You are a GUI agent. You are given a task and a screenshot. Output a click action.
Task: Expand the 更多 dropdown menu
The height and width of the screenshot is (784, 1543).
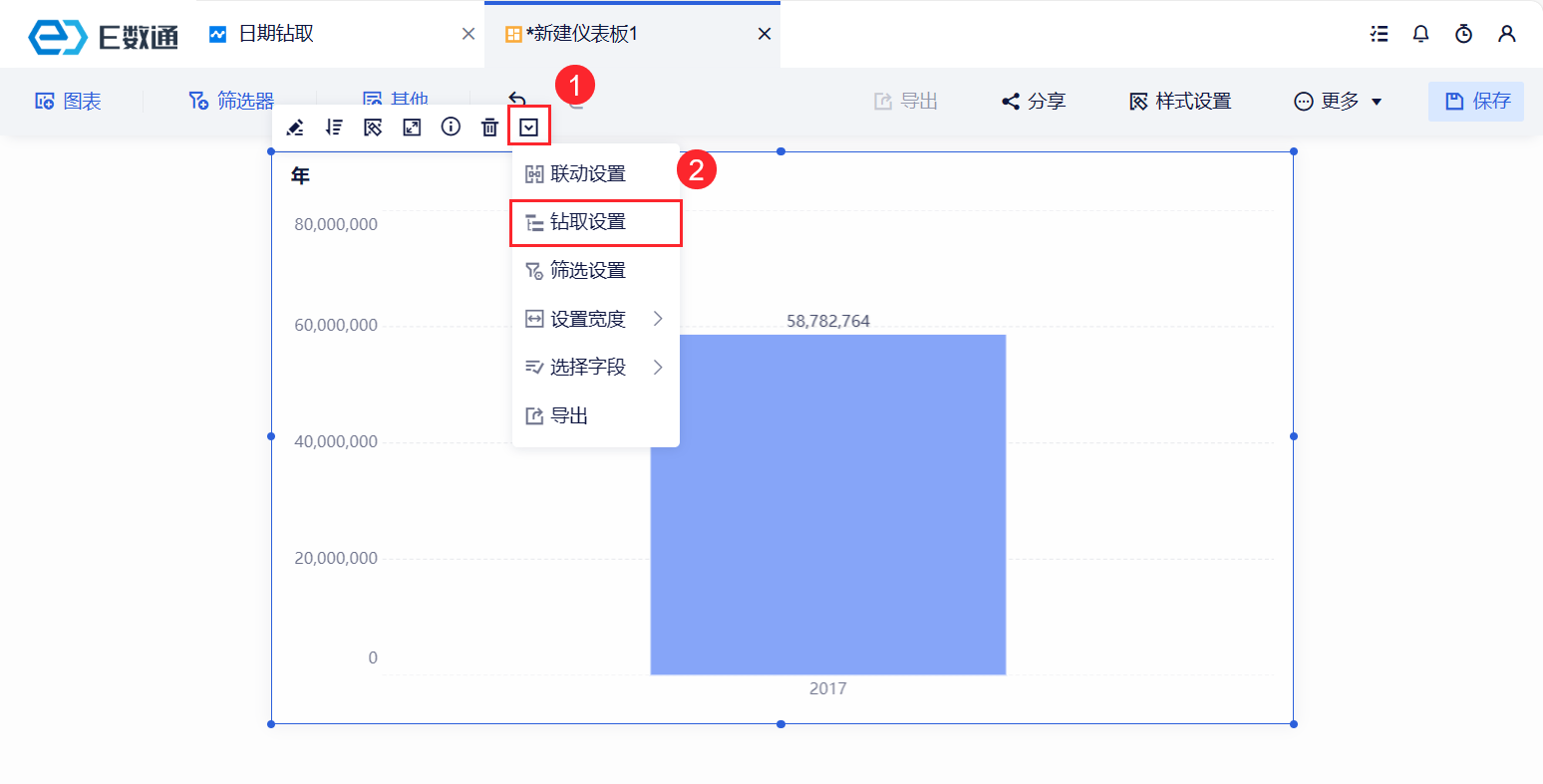click(1338, 102)
